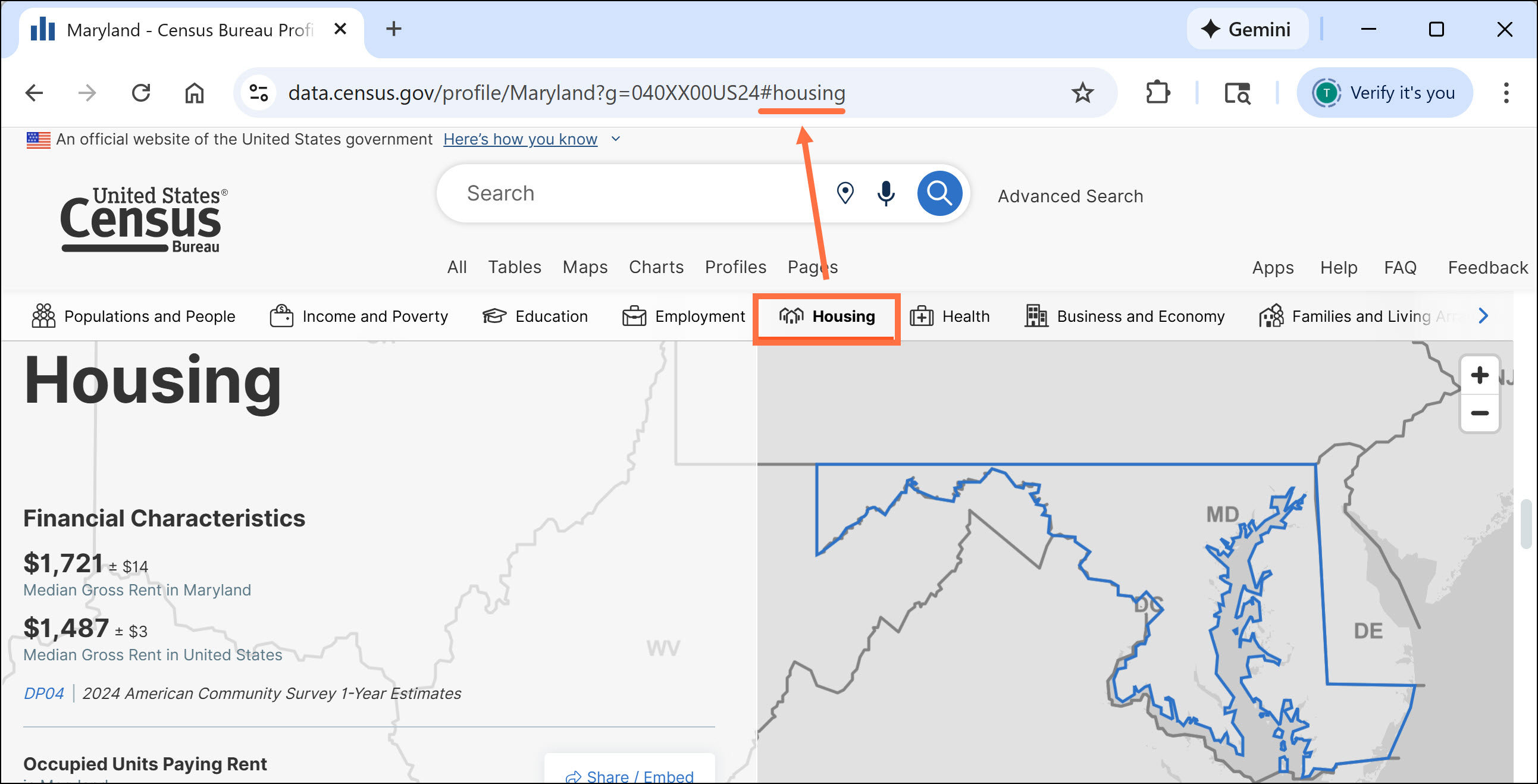This screenshot has width=1538, height=784.
Task: Zoom in on the map with plus button
Action: click(1479, 375)
